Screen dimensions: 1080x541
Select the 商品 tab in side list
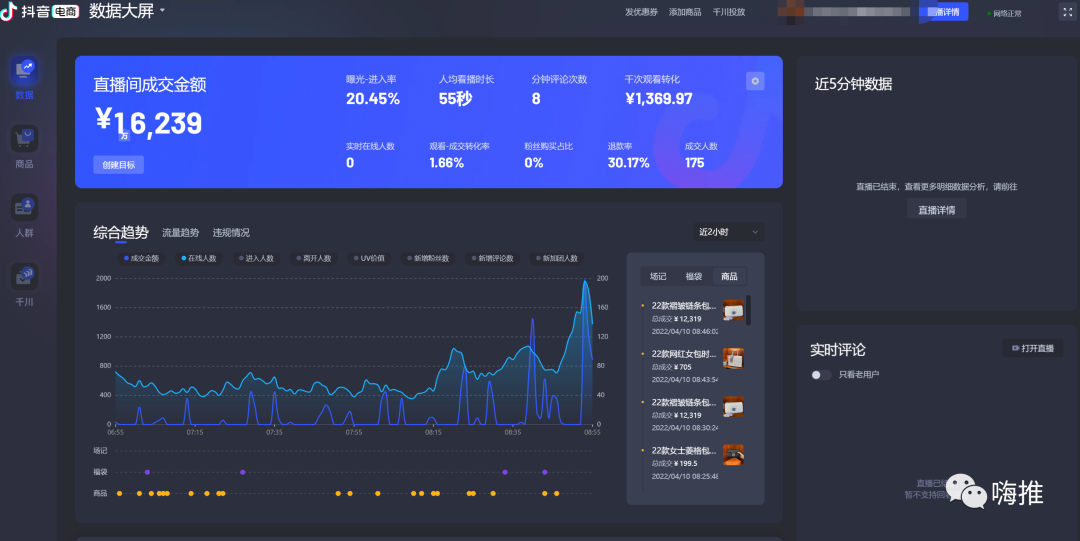(729, 276)
